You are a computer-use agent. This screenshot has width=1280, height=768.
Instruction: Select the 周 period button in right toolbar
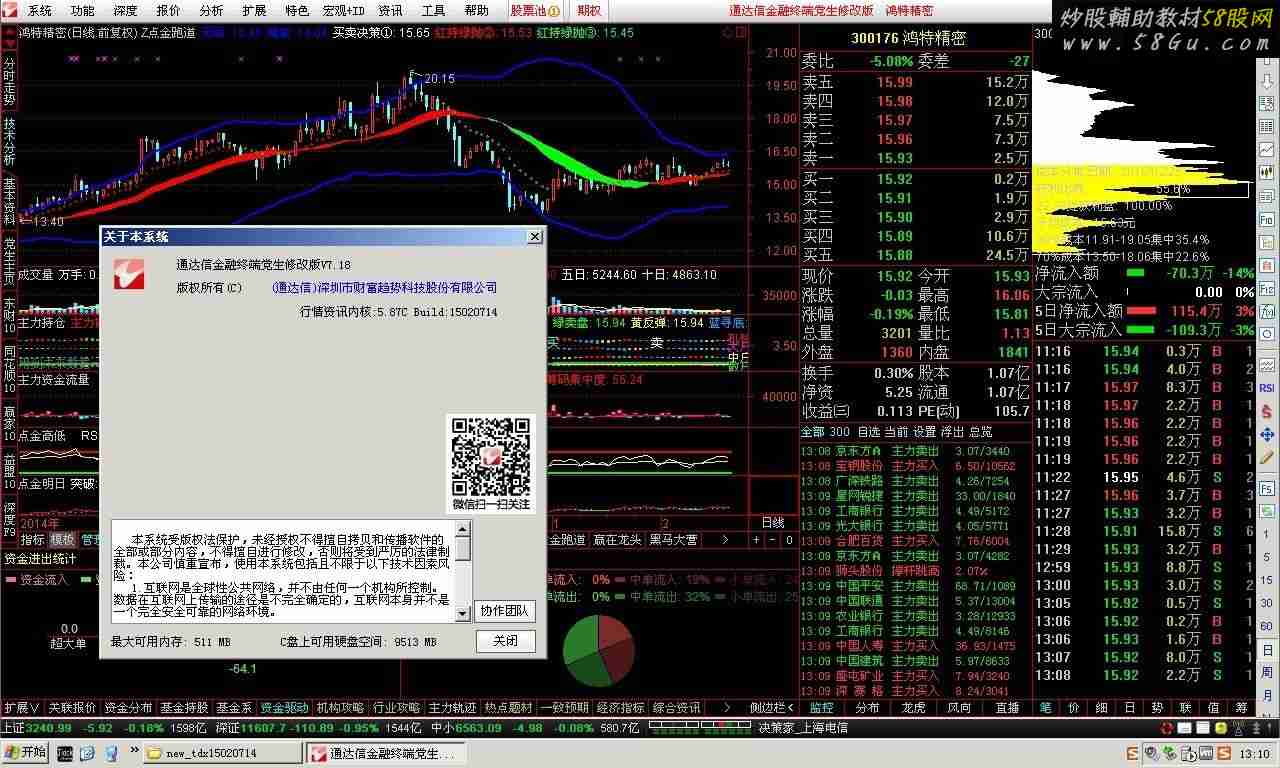[x=1266, y=671]
